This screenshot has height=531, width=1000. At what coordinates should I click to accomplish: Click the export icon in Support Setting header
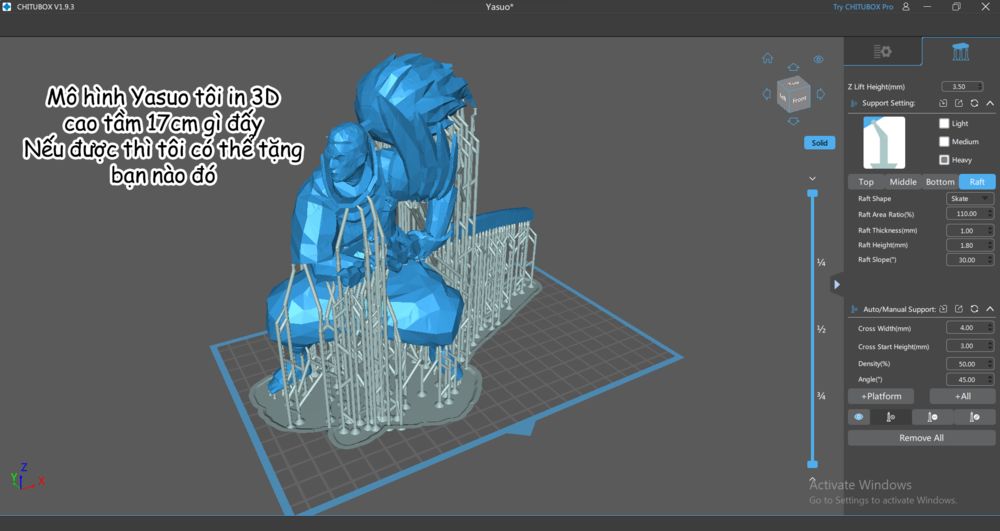coord(959,103)
